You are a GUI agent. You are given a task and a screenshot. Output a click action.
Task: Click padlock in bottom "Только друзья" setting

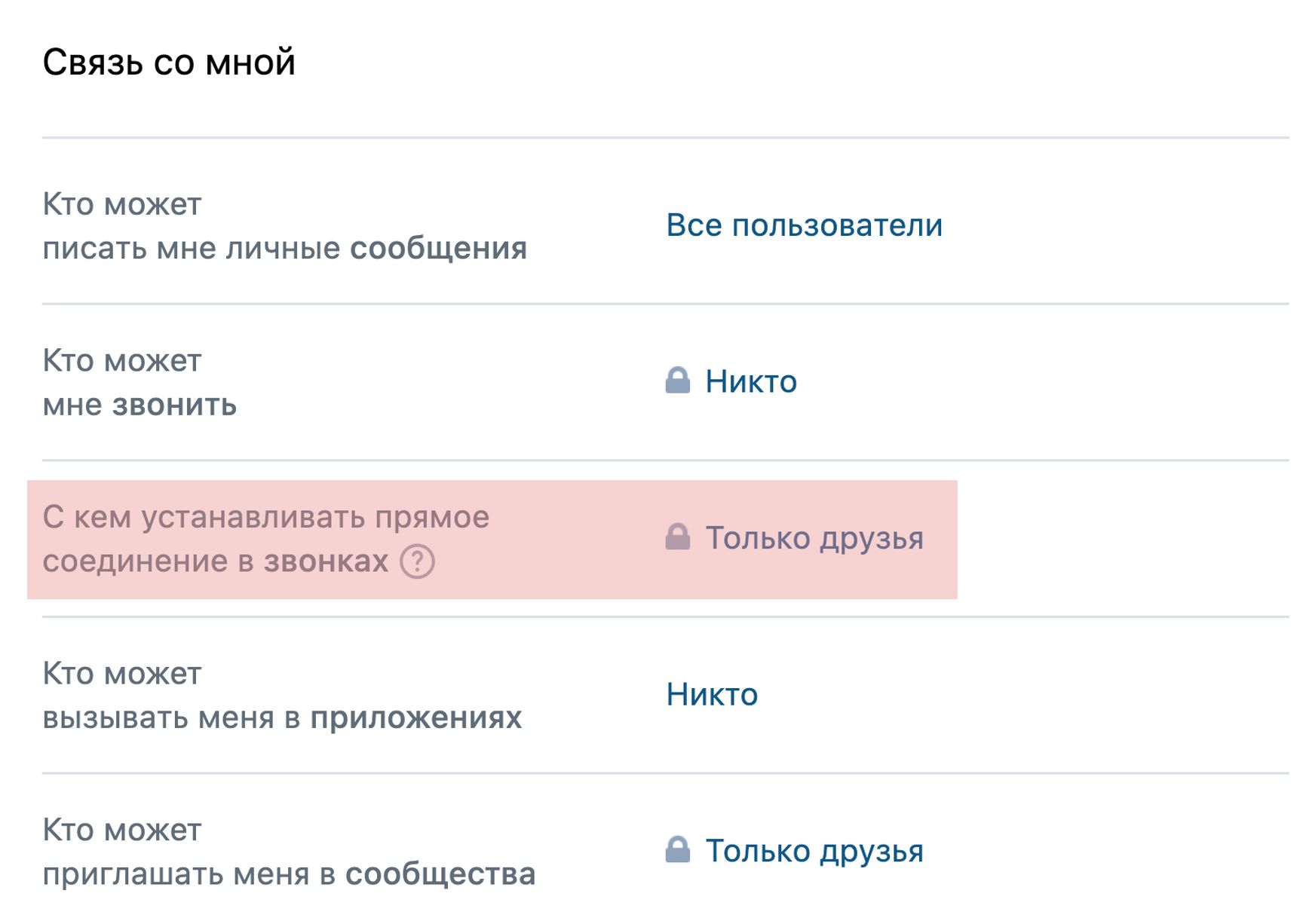click(x=678, y=850)
